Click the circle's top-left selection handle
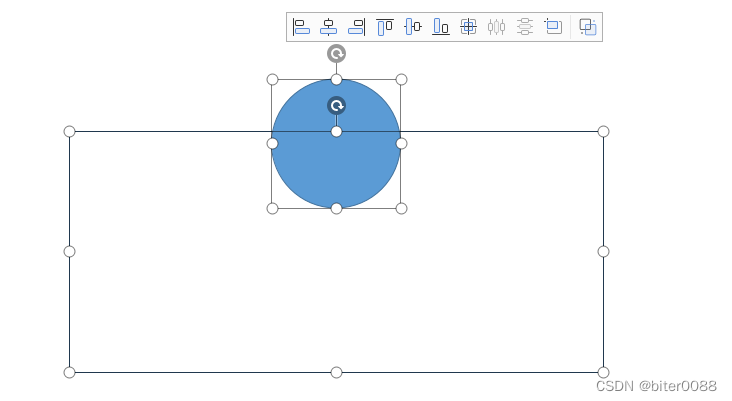Screen dimensions: 732x401 (x=272, y=79)
